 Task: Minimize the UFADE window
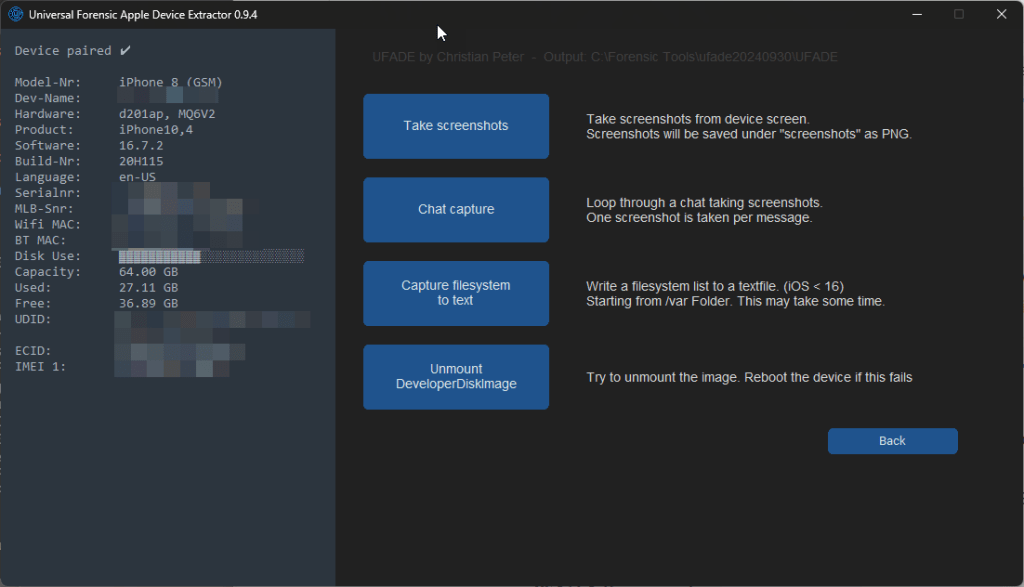click(915, 14)
